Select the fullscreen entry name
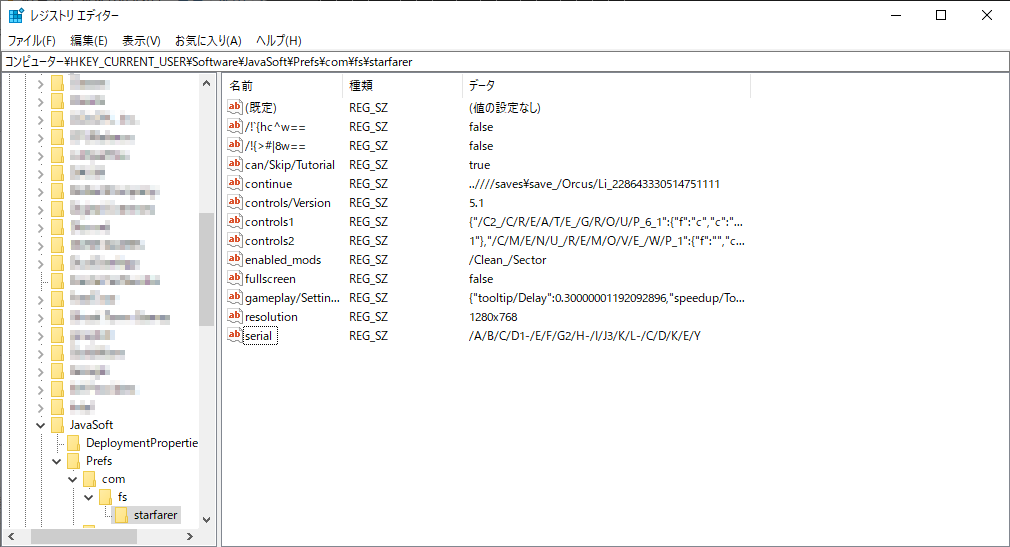 (x=270, y=279)
